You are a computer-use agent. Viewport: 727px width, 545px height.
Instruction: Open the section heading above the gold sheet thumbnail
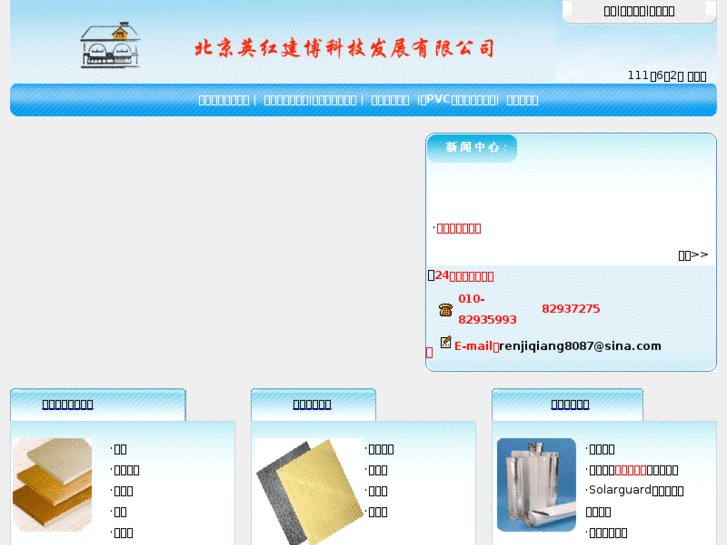(x=312, y=404)
